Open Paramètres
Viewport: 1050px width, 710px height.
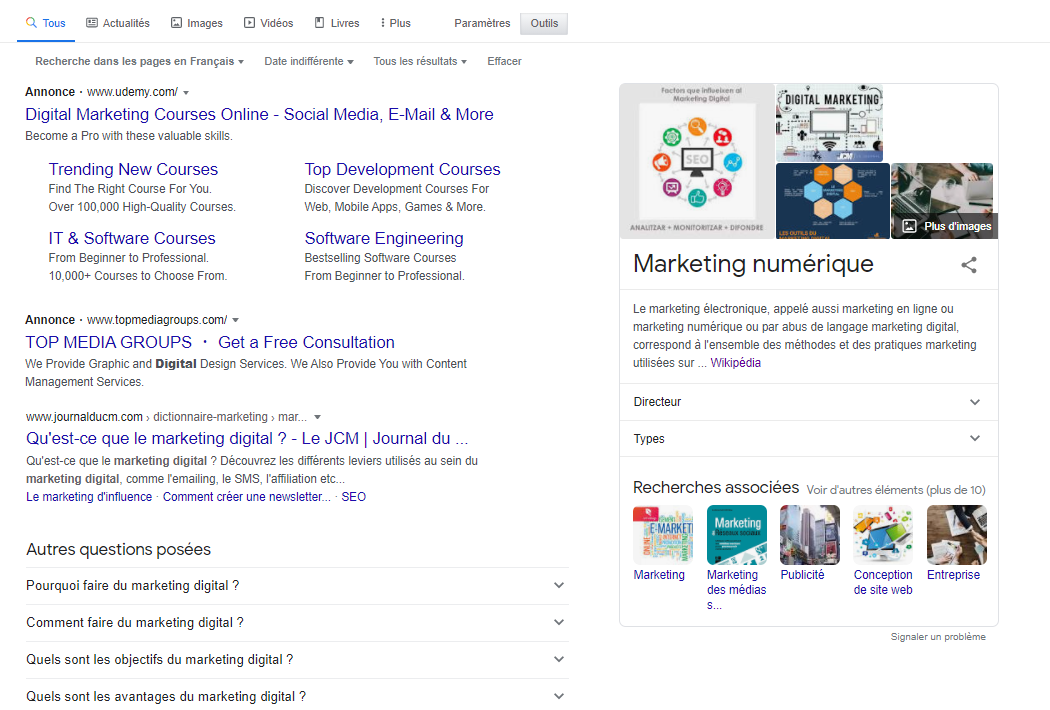[x=482, y=23]
